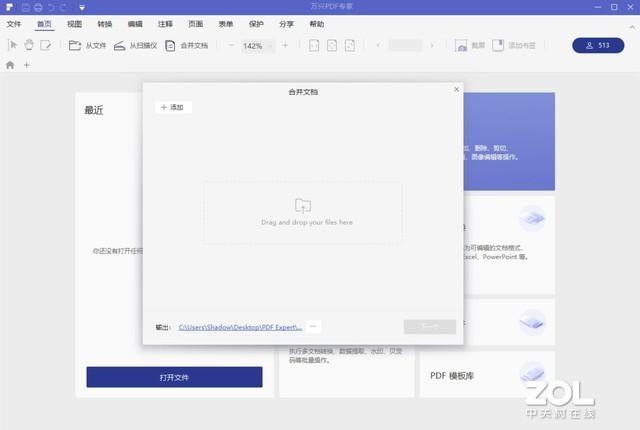Click the plus new tab icon

click(27, 65)
